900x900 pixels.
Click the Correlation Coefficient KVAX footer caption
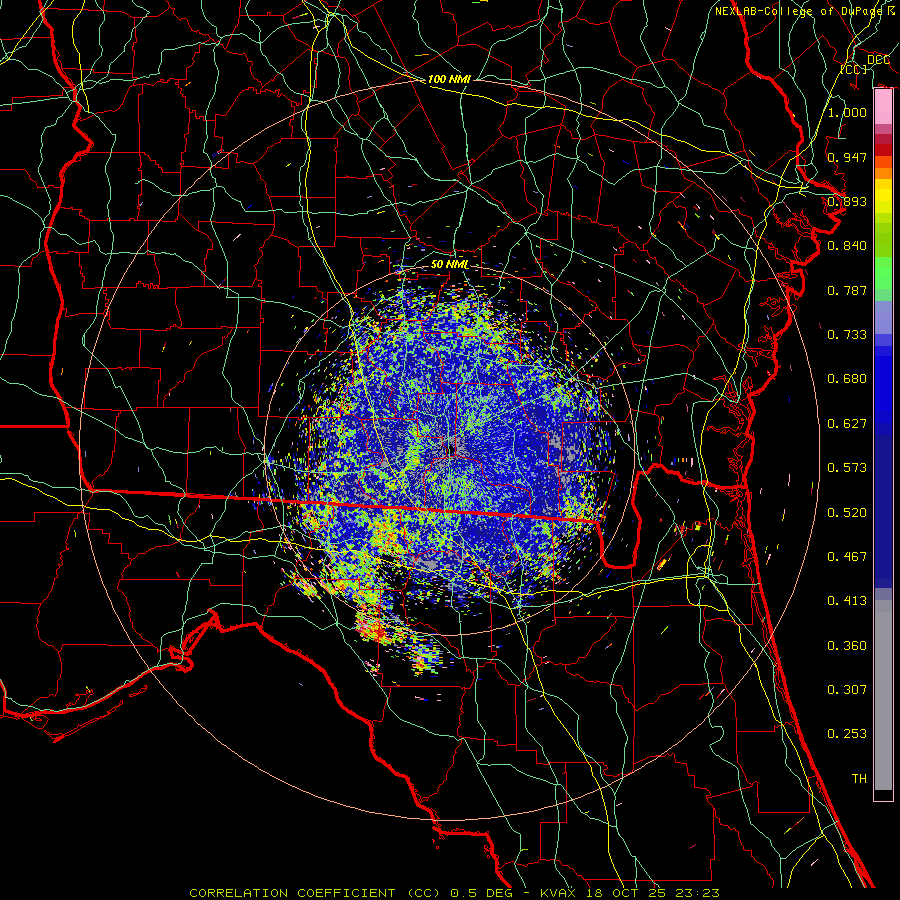point(454,893)
